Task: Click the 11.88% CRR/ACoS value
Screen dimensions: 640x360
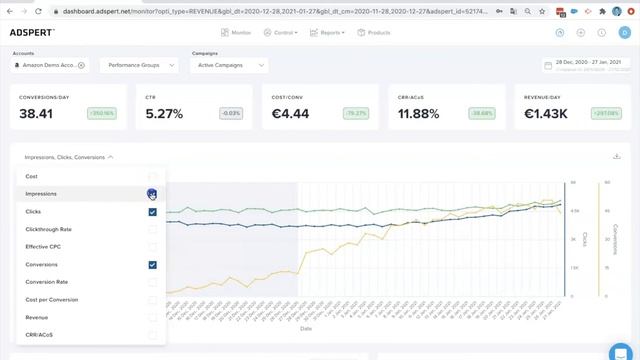Action: 418,114
